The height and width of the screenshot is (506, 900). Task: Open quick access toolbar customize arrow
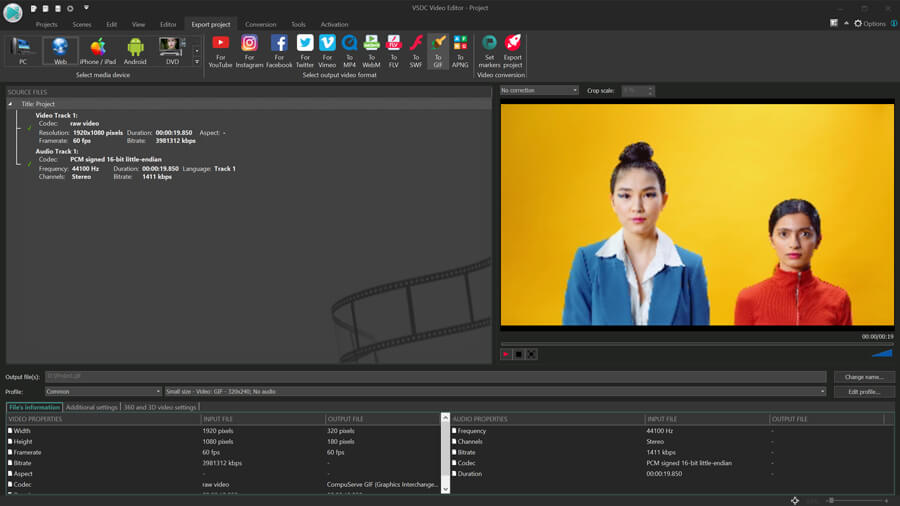pyautogui.click(x=86, y=8)
